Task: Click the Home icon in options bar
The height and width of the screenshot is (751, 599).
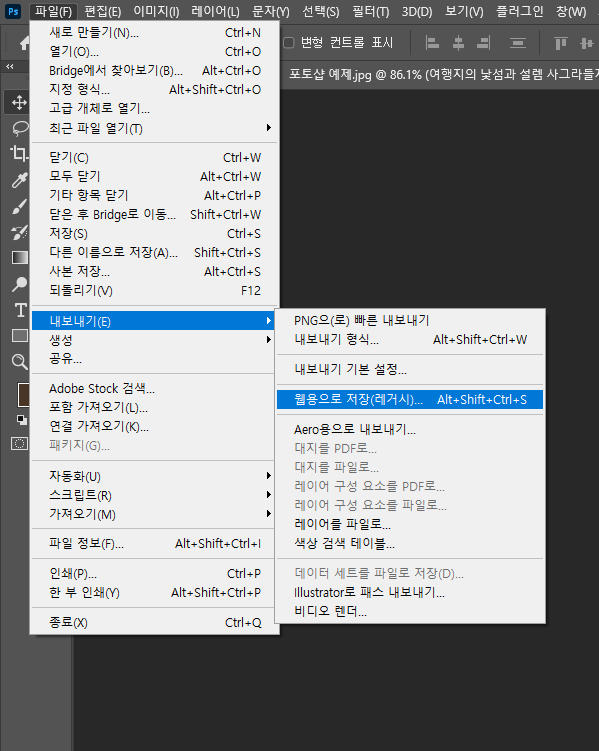Action: 24,43
